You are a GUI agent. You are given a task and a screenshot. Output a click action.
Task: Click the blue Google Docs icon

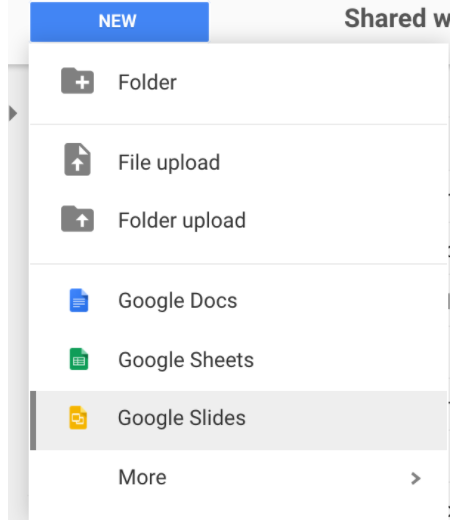[x=79, y=300]
